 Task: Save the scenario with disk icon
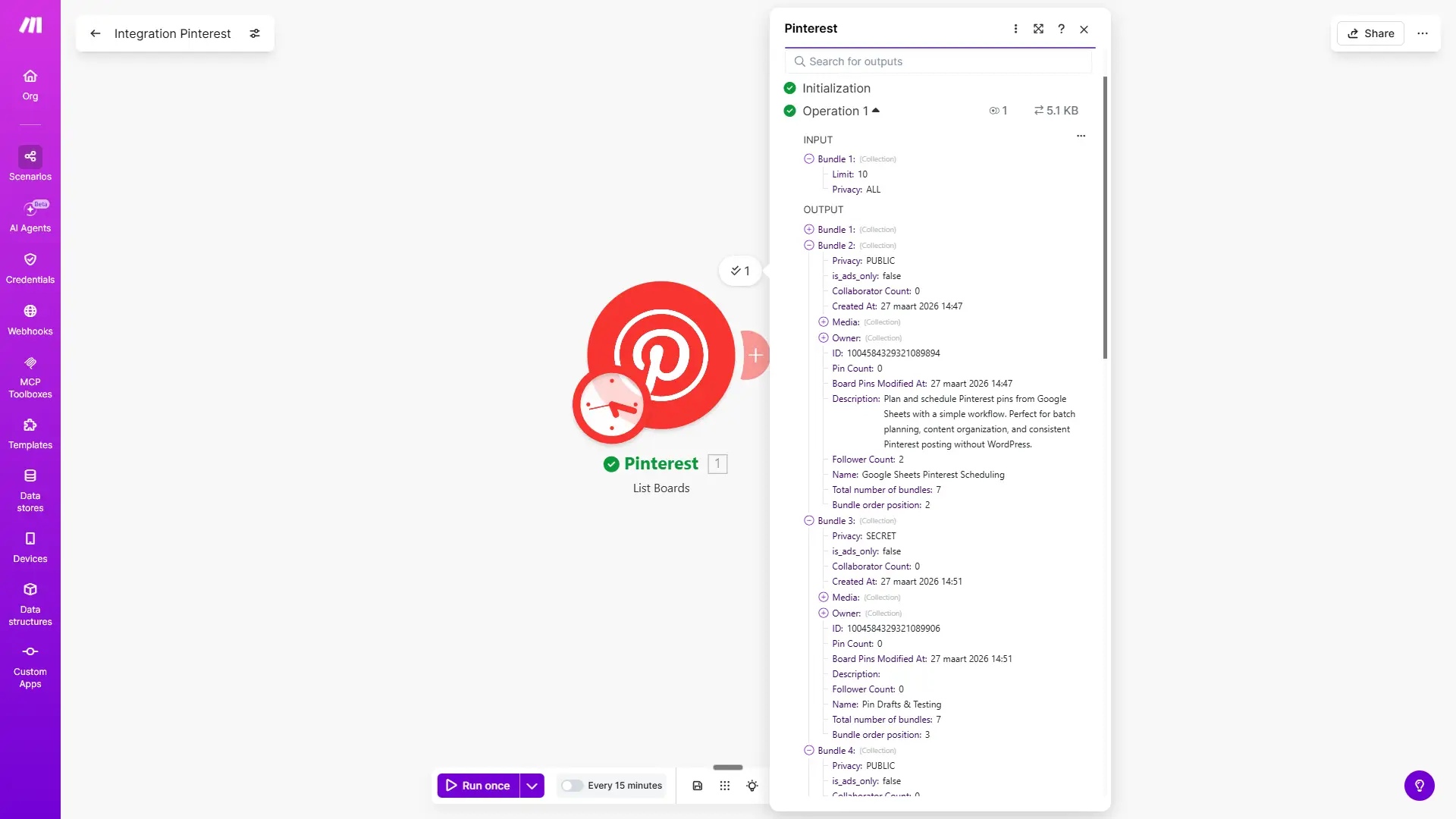tap(698, 786)
